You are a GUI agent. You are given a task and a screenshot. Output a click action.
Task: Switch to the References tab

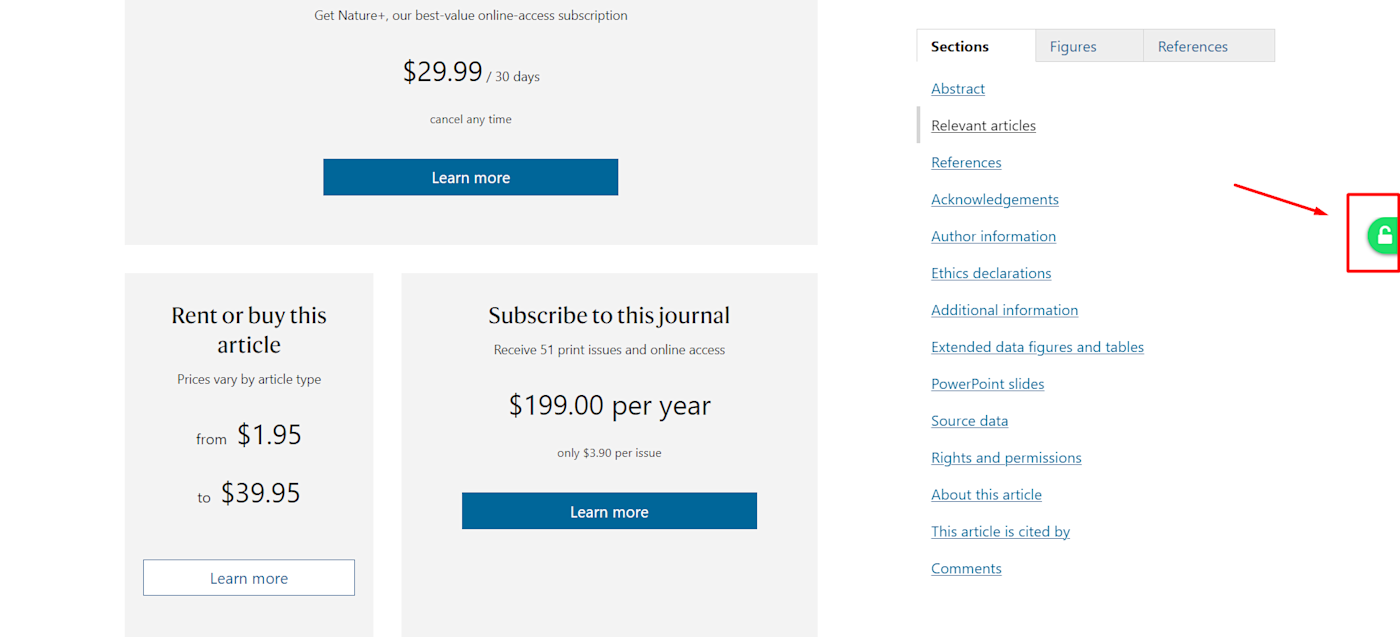1192,46
